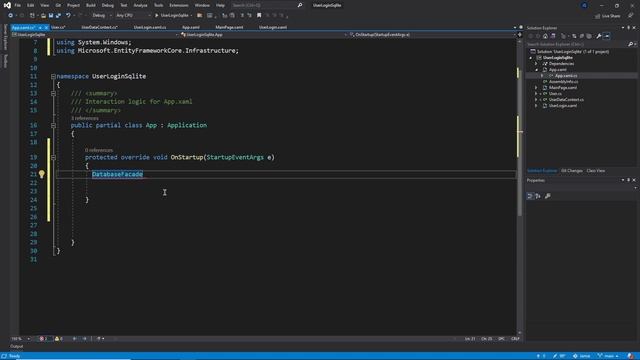Open the Help menu

pyautogui.click(x=220, y=5)
